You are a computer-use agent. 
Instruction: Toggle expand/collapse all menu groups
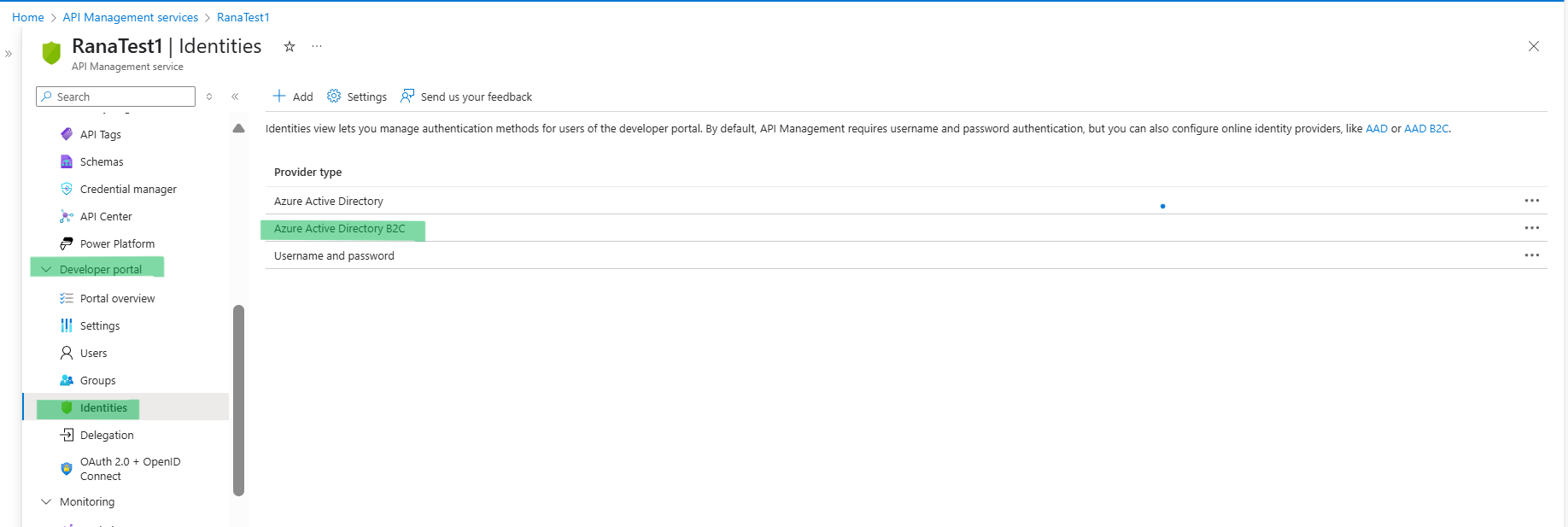pos(209,97)
